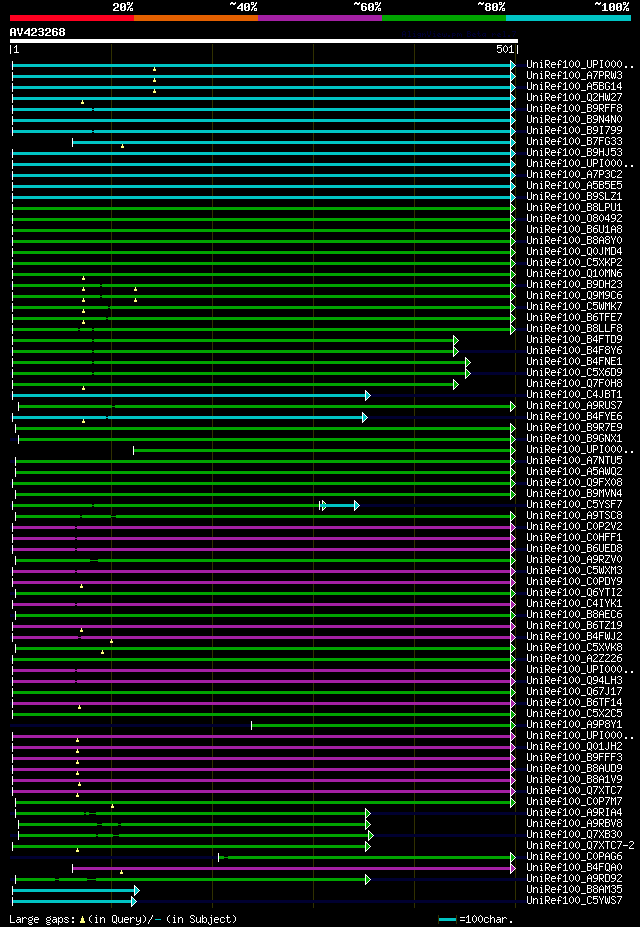Open the UniRef100_B9N4N0 hit label
The height and width of the screenshot is (927, 640).
[x=574, y=119]
